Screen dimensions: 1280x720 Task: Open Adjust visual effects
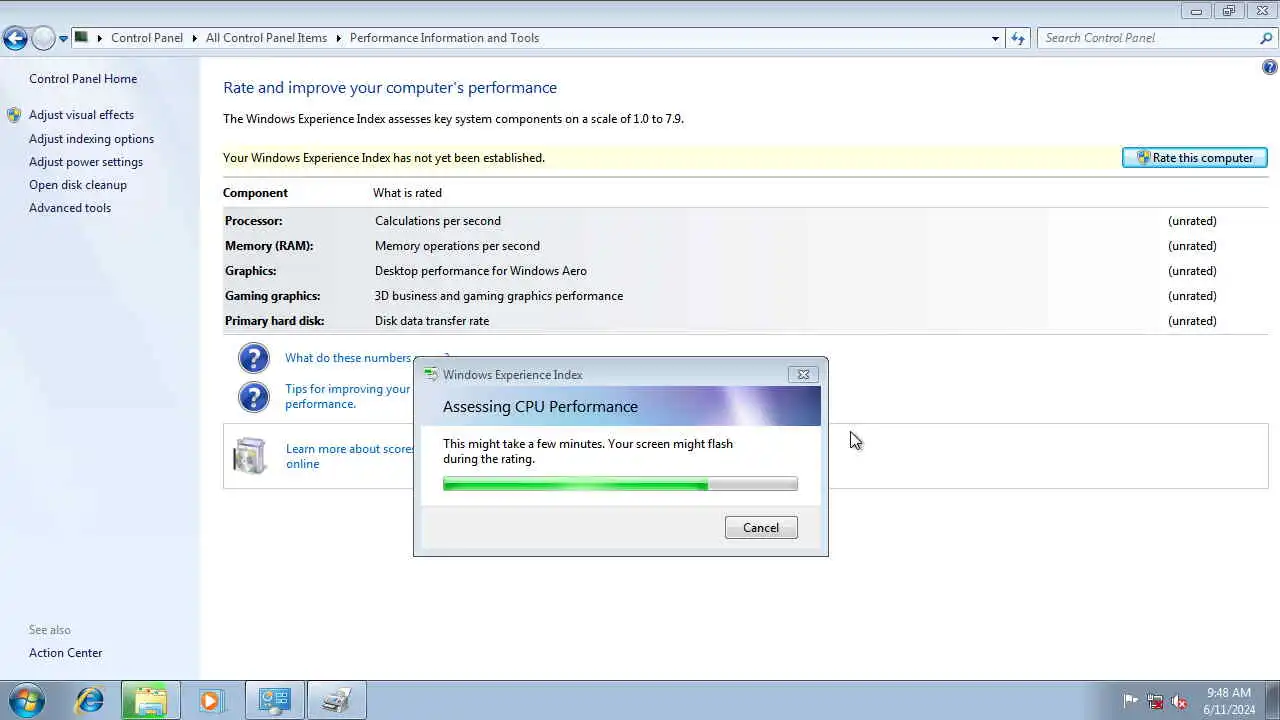pyautogui.click(x=81, y=115)
